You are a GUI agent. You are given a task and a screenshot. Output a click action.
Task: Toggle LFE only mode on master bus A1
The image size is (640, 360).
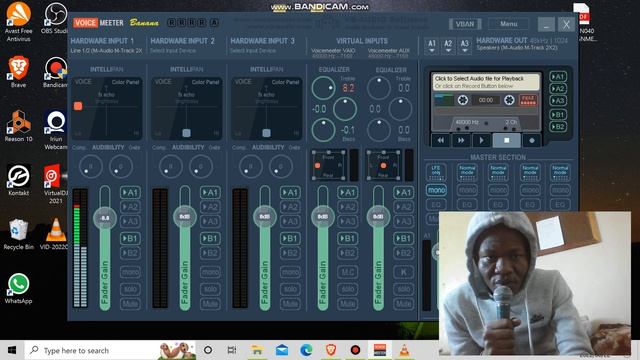click(436, 172)
